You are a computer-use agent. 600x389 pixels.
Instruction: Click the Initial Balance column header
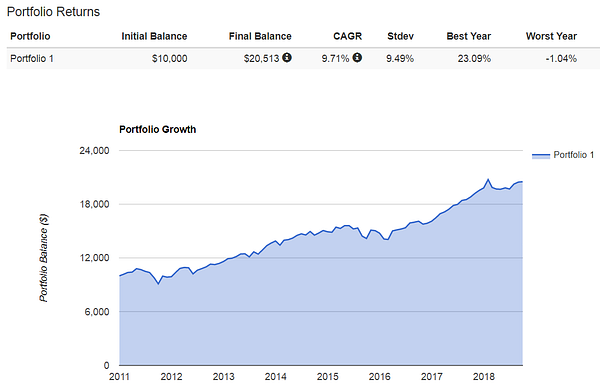(x=154, y=36)
